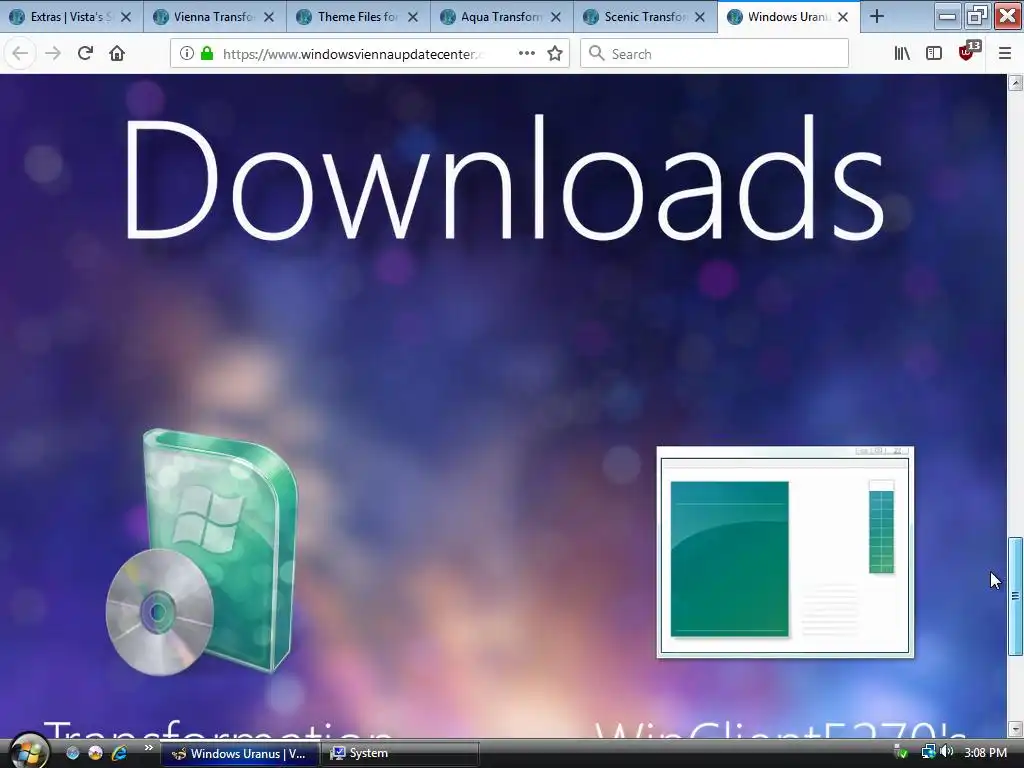Click the Downloads heading text
Image resolution: width=1024 pixels, height=768 pixels.
(504, 178)
